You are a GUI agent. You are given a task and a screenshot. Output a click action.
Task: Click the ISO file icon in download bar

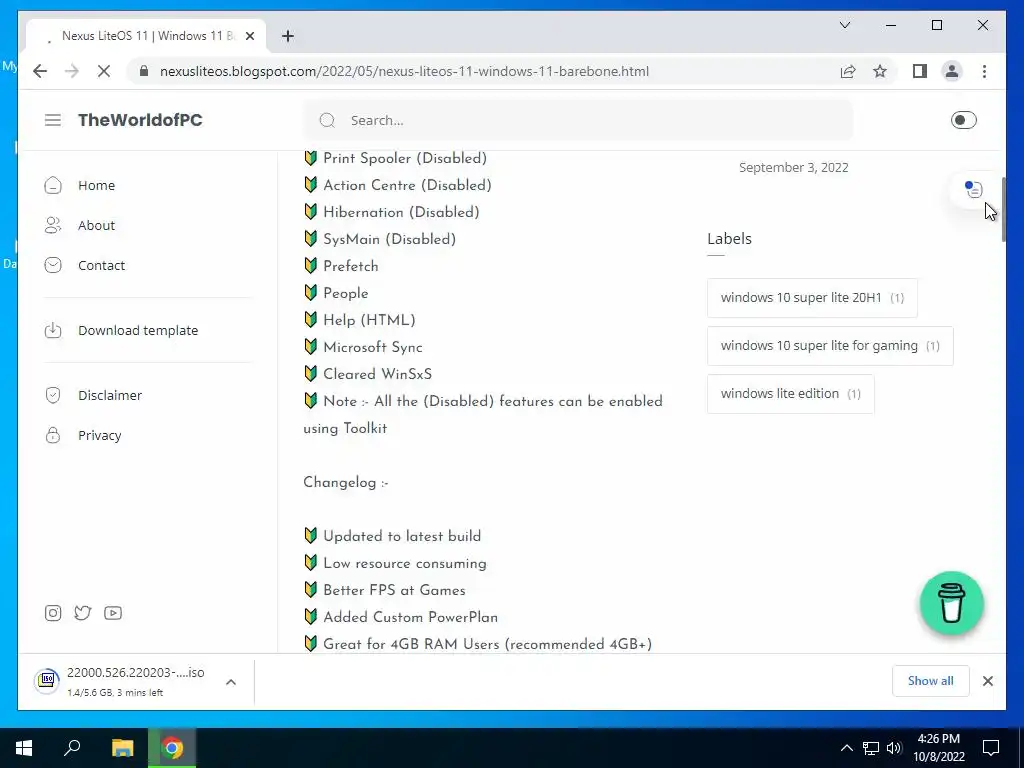tap(47, 681)
